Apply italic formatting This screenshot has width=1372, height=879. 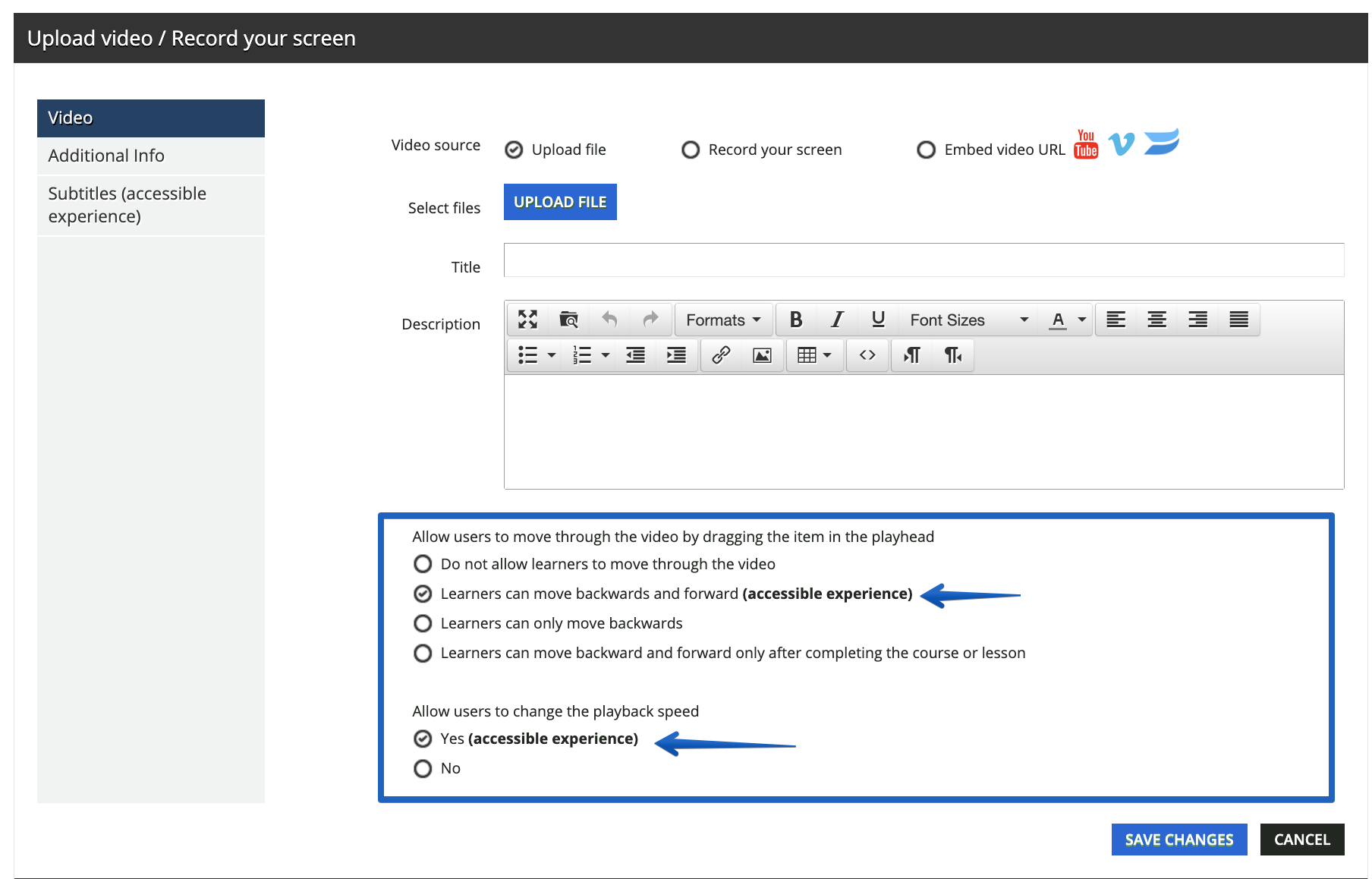837,320
